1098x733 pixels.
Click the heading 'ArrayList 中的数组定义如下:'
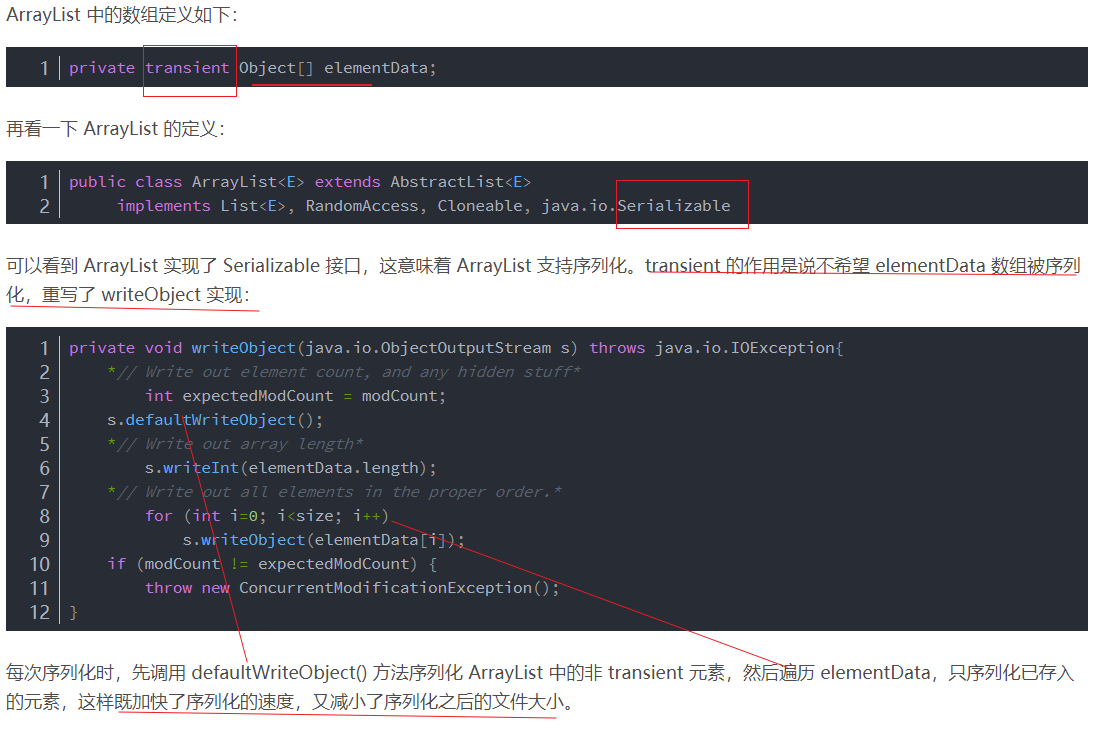[122, 15]
